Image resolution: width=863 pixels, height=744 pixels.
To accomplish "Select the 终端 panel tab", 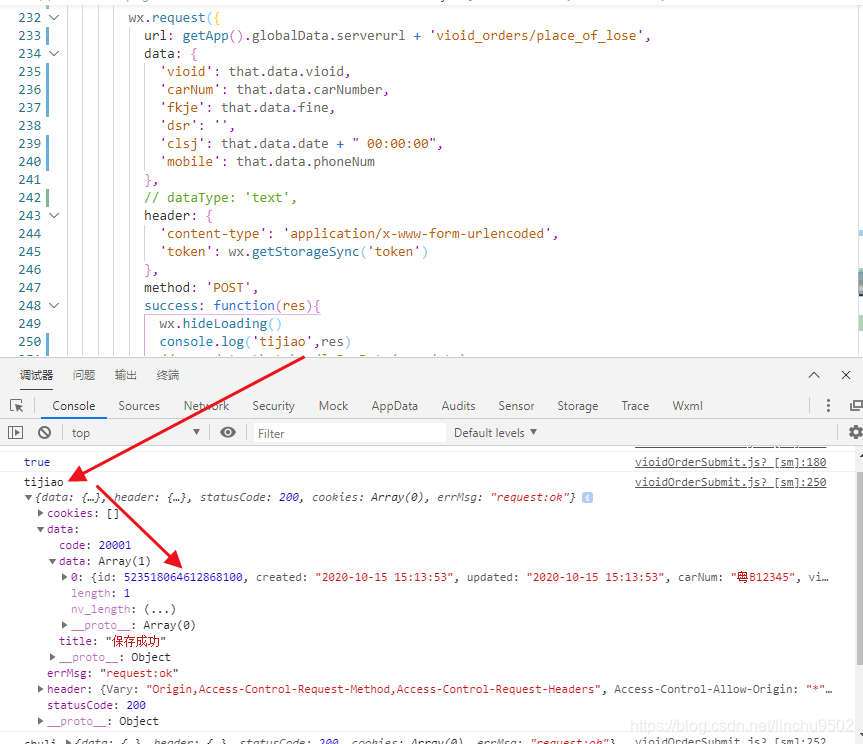I will click(168, 375).
